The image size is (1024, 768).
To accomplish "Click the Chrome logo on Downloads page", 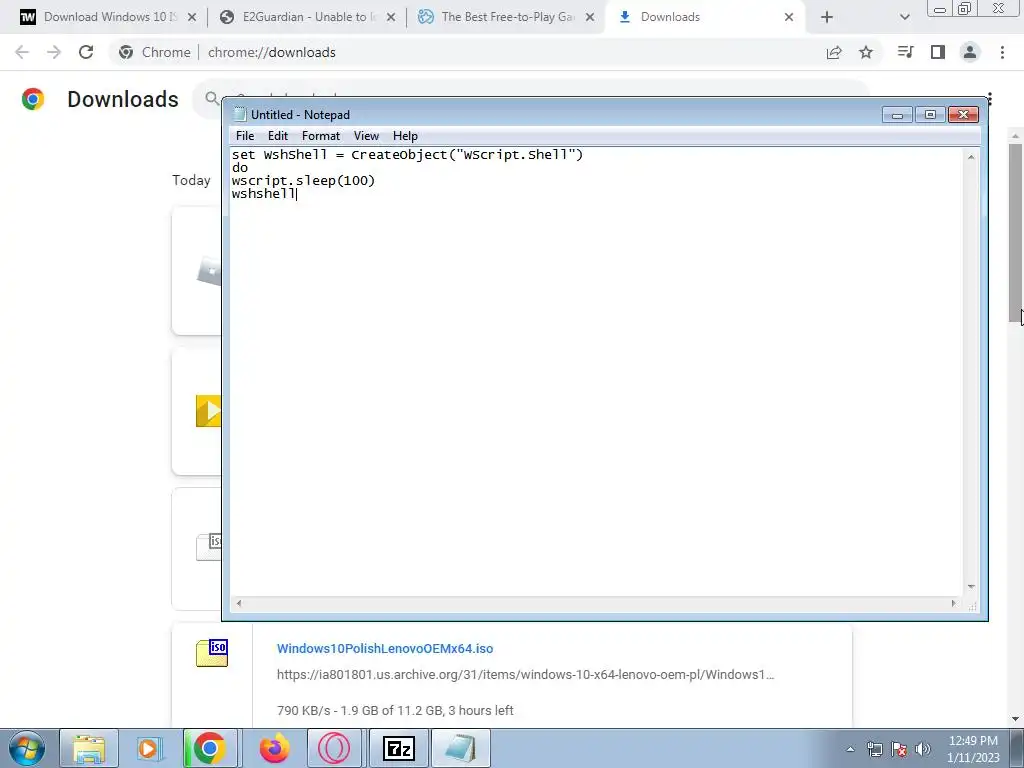I will (33, 99).
